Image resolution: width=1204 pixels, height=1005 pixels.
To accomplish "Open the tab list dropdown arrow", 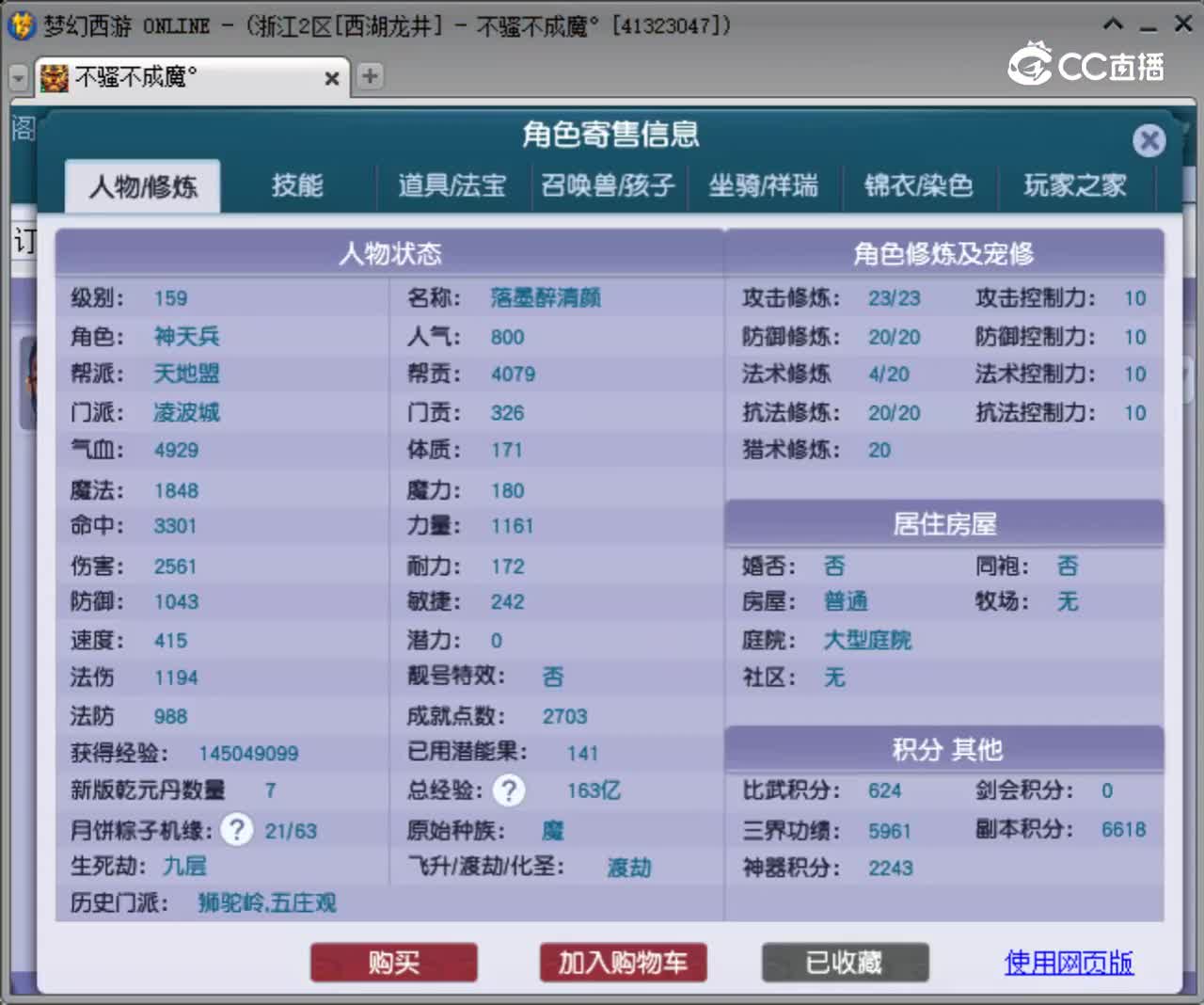I will (x=18, y=78).
